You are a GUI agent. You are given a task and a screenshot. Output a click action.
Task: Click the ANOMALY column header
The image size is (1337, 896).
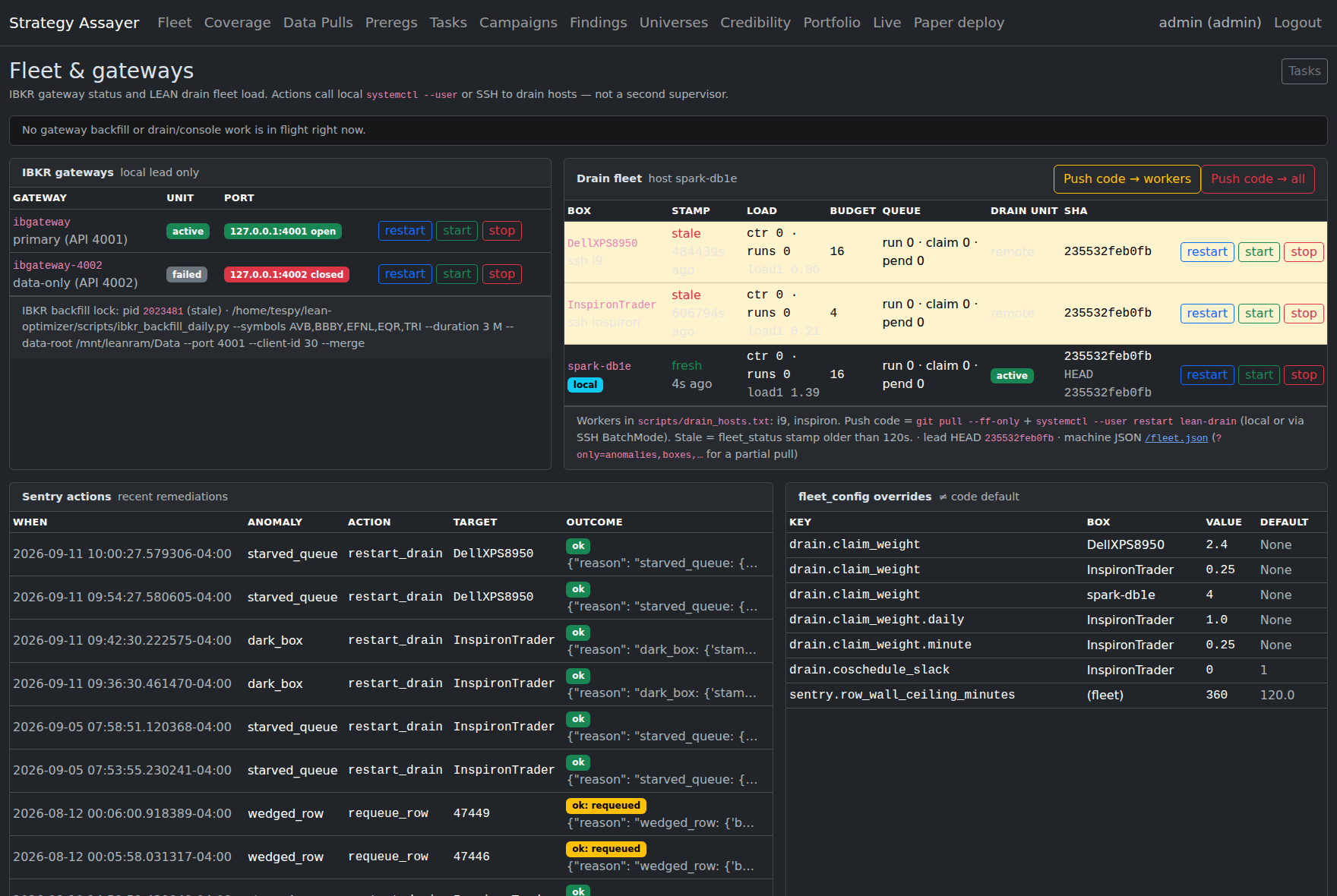click(275, 522)
